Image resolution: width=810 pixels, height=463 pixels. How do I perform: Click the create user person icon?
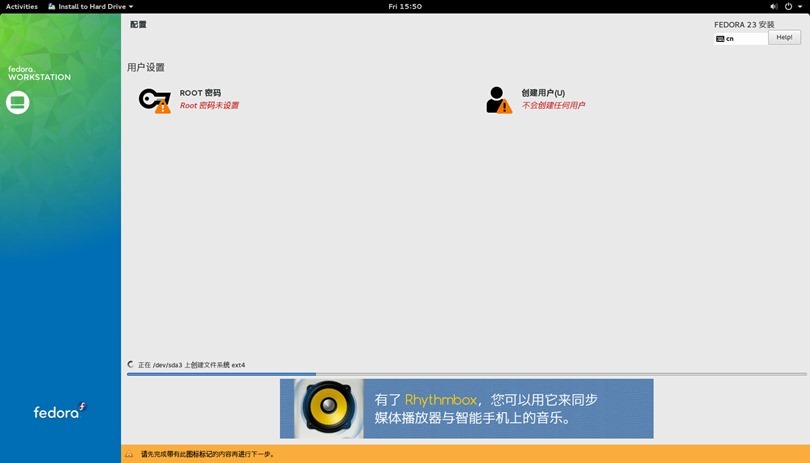497,100
